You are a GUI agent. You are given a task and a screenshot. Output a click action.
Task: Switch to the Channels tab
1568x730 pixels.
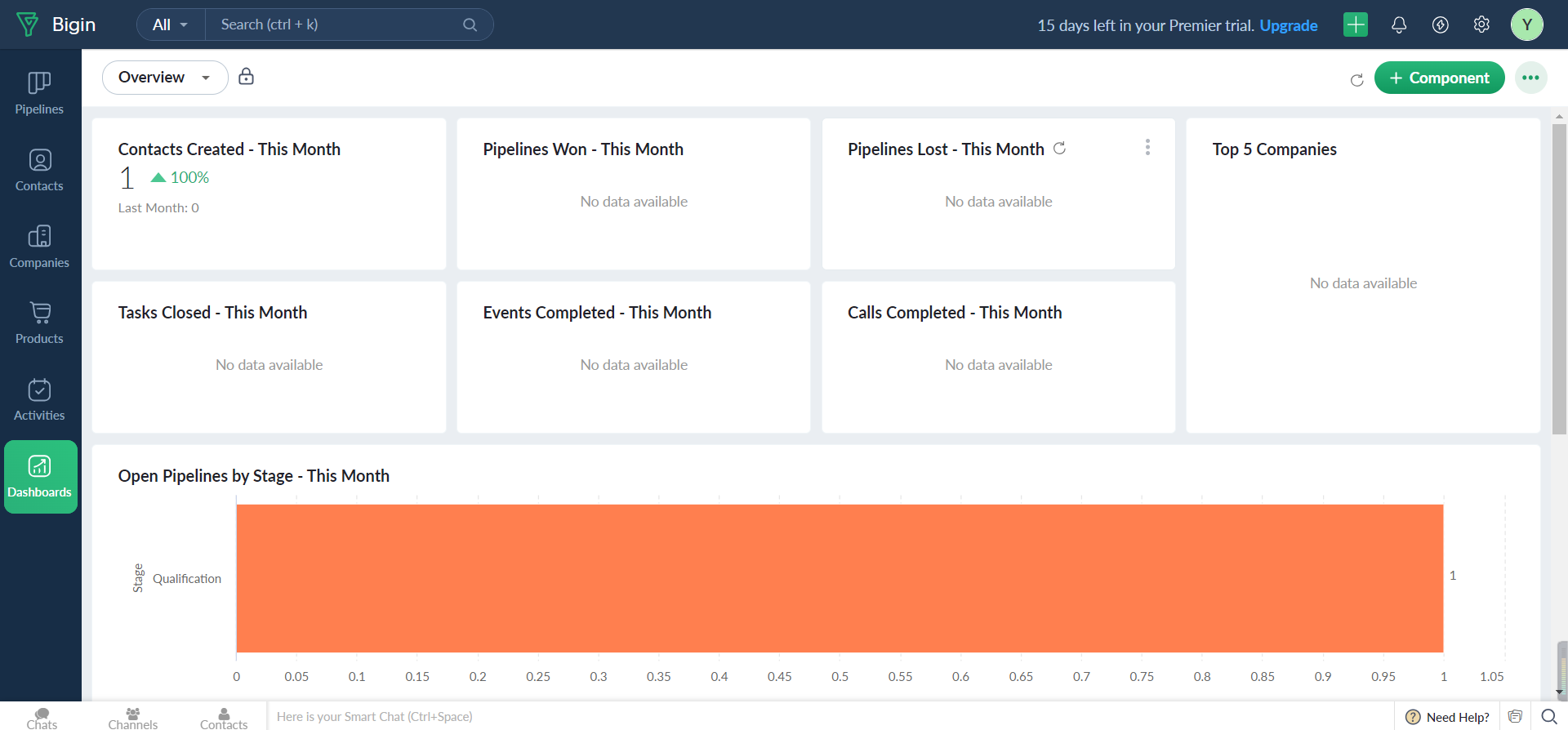point(132,718)
